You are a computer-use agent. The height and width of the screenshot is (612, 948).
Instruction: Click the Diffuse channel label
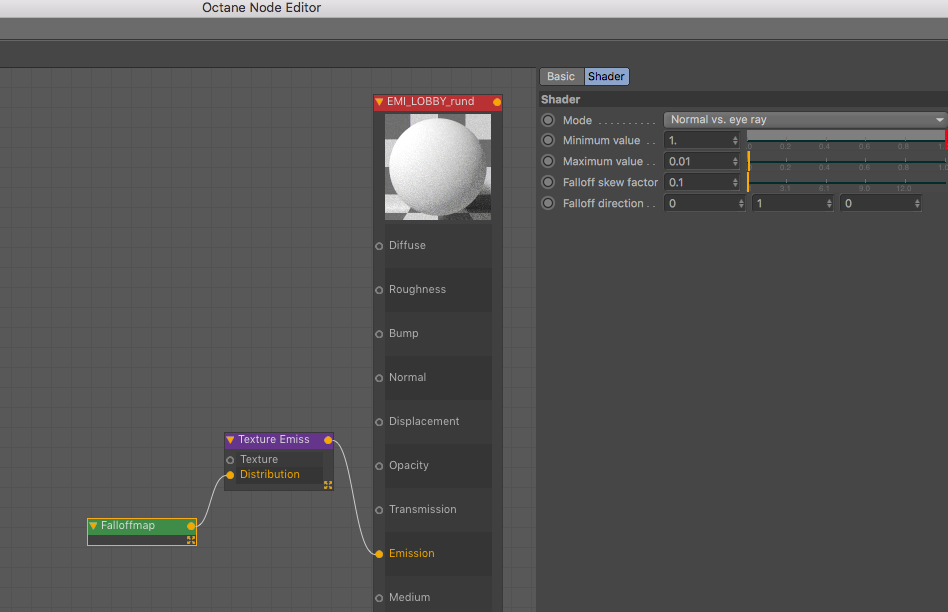tap(407, 246)
